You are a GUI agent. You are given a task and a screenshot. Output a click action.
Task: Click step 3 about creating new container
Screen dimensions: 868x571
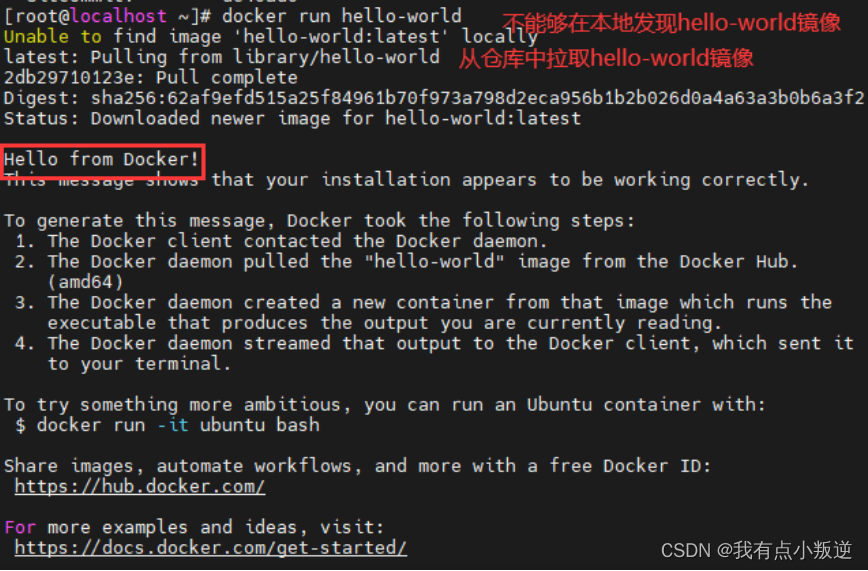click(x=423, y=312)
